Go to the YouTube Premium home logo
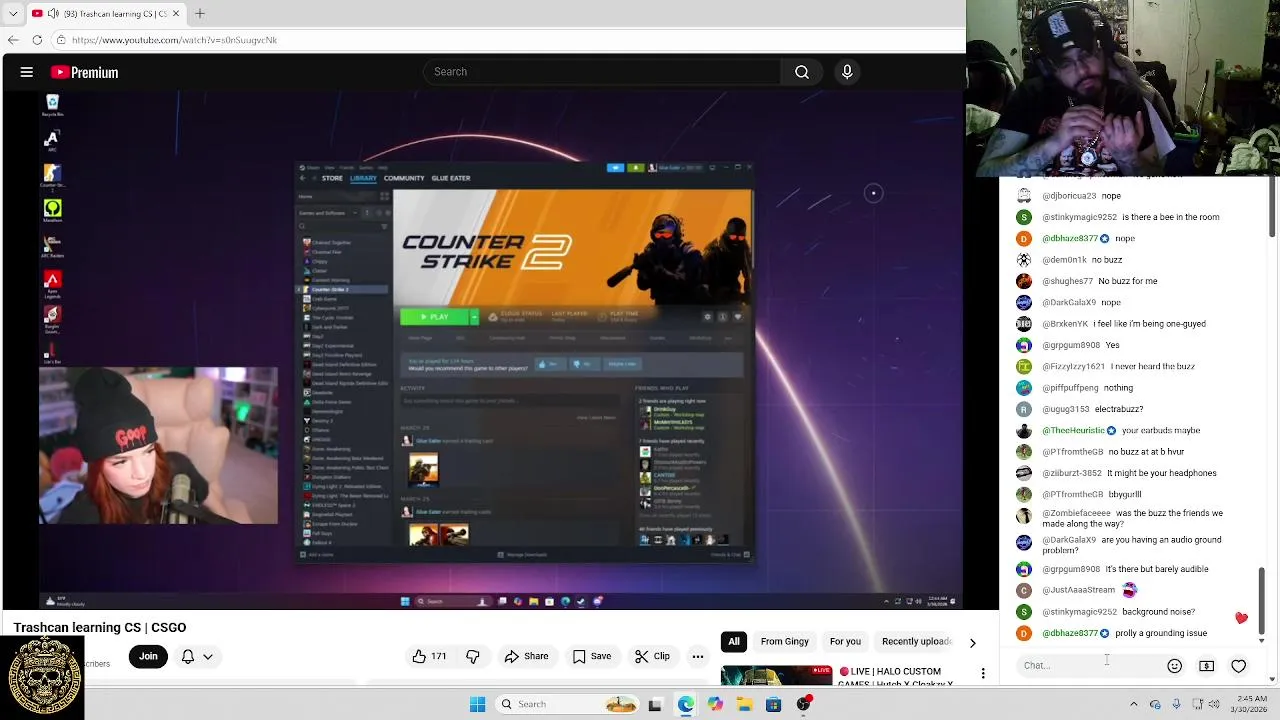The image size is (1280, 720). coord(84,72)
